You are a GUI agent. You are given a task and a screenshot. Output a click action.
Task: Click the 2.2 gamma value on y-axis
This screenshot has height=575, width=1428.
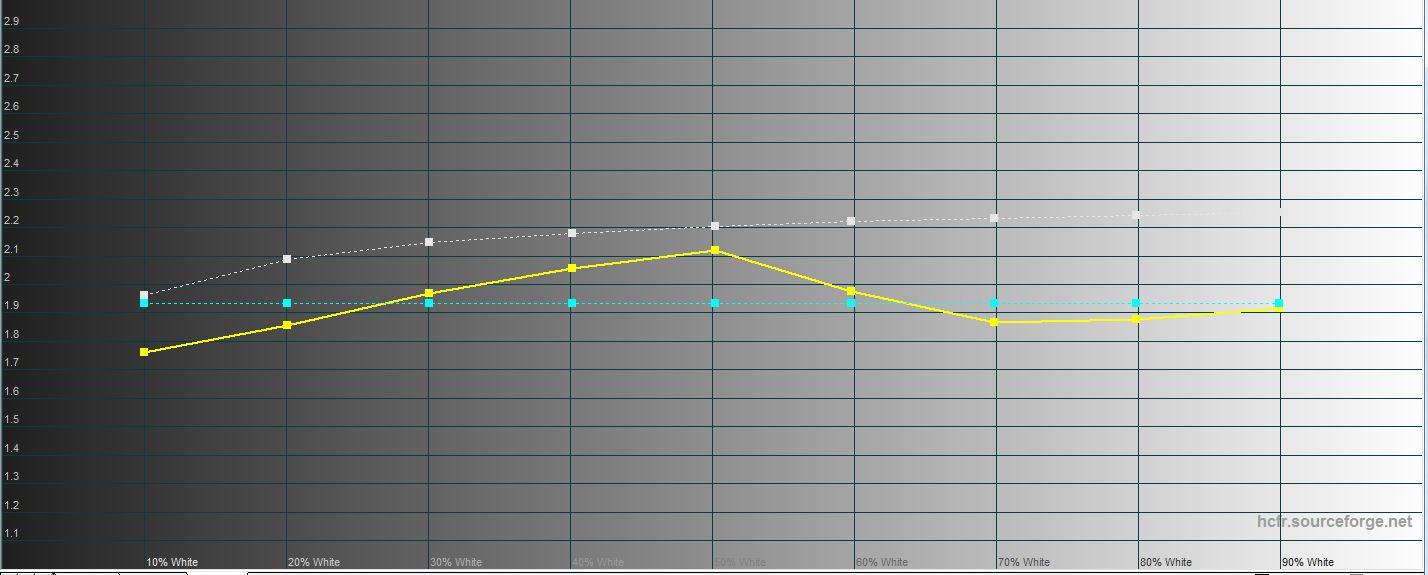click(x=11, y=221)
